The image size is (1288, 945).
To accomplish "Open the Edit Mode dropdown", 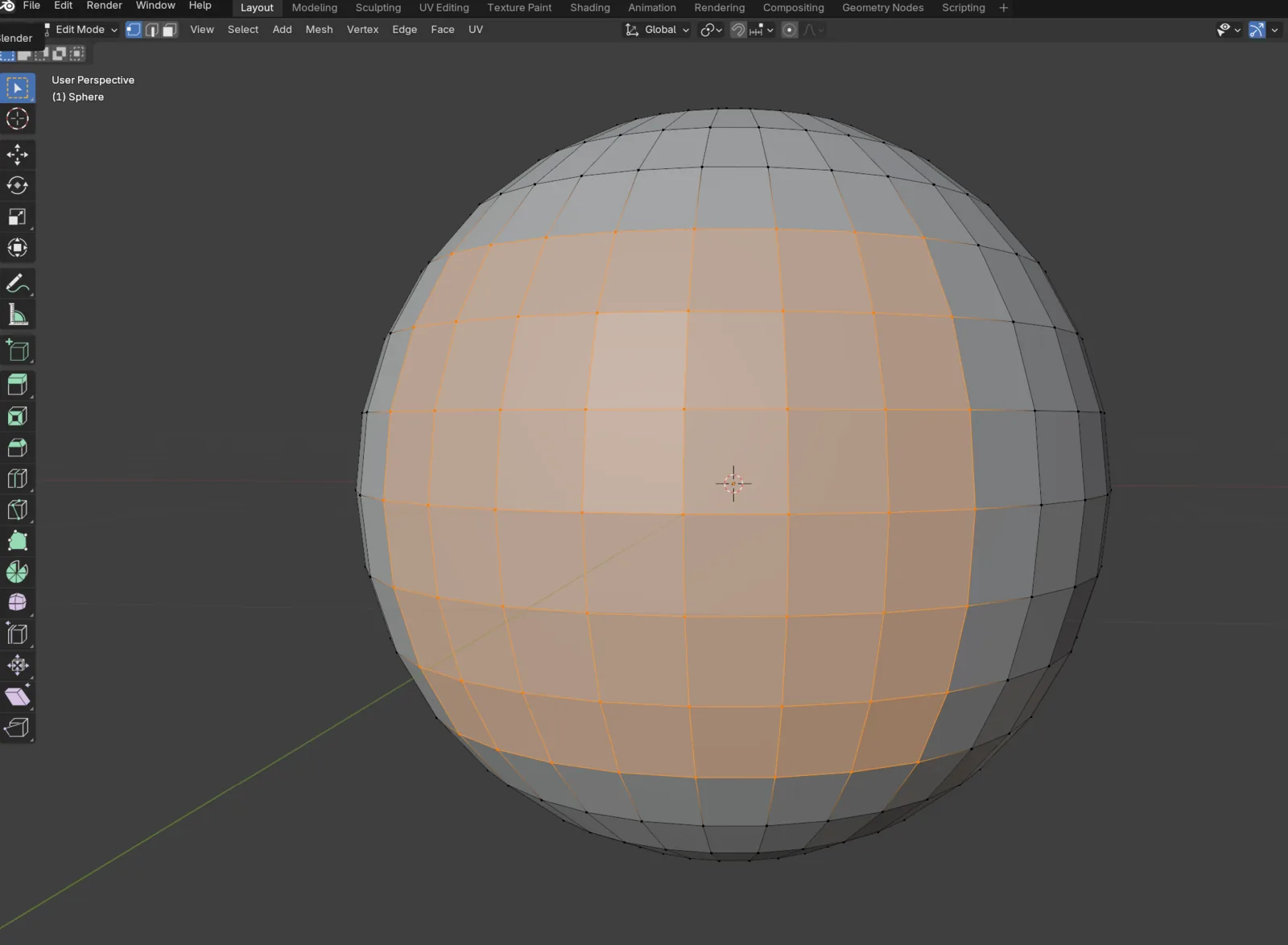I will tap(81, 30).
